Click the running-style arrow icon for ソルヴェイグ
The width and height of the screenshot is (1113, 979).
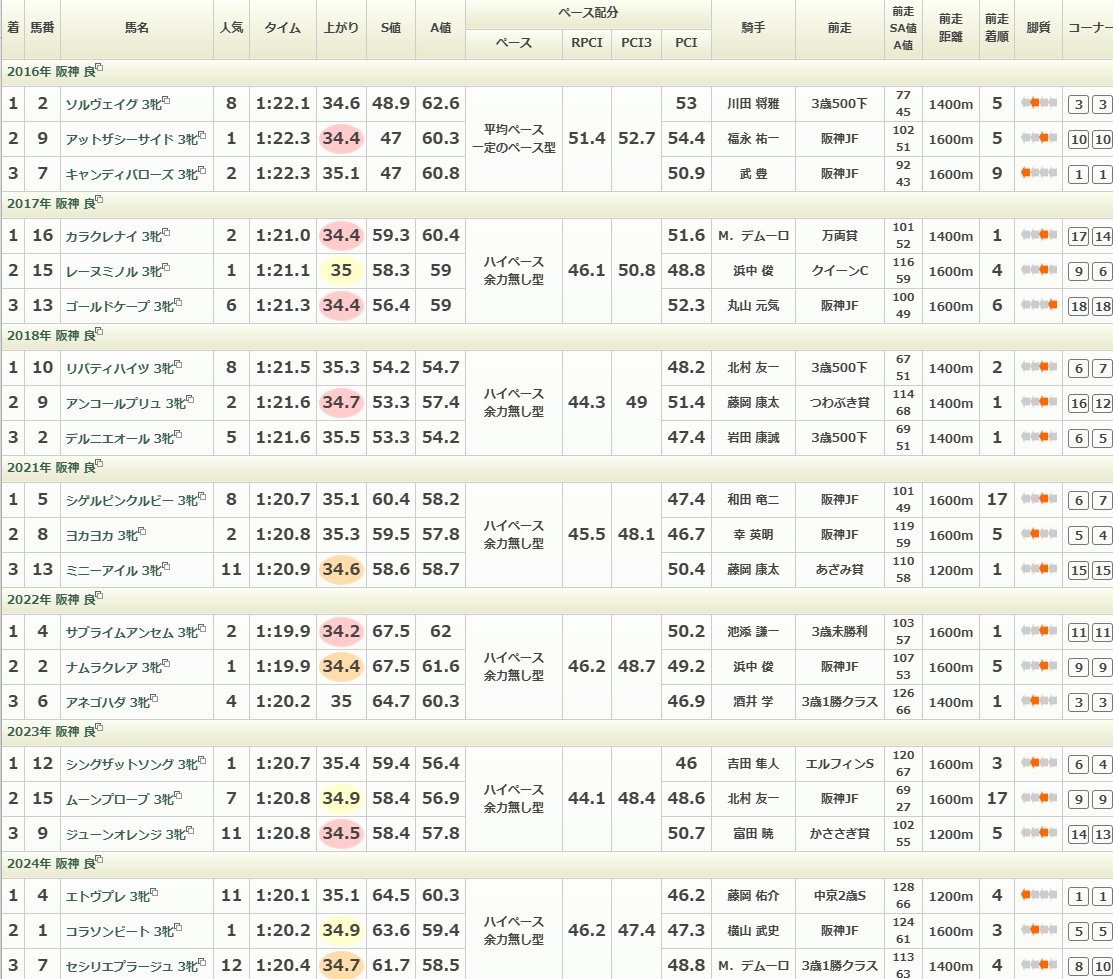(x=1039, y=104)
